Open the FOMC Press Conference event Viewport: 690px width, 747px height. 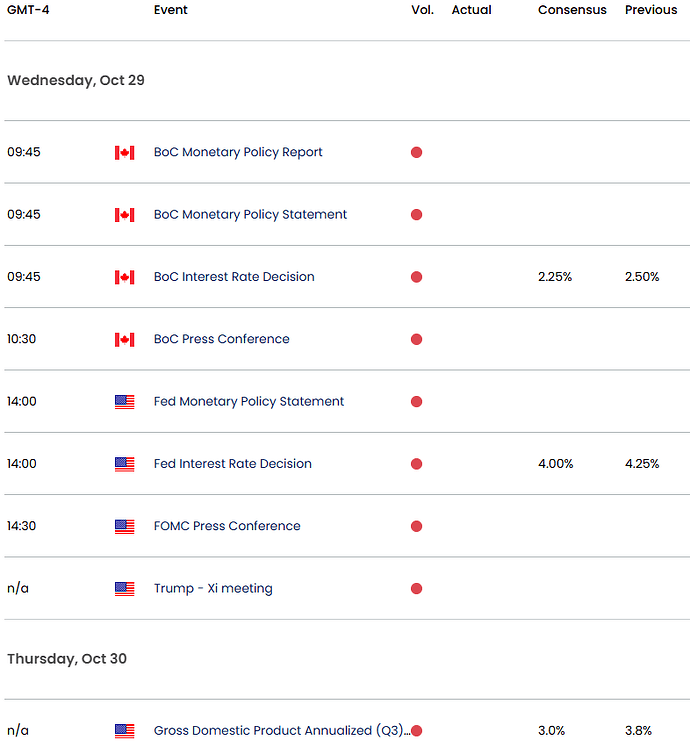227,526
